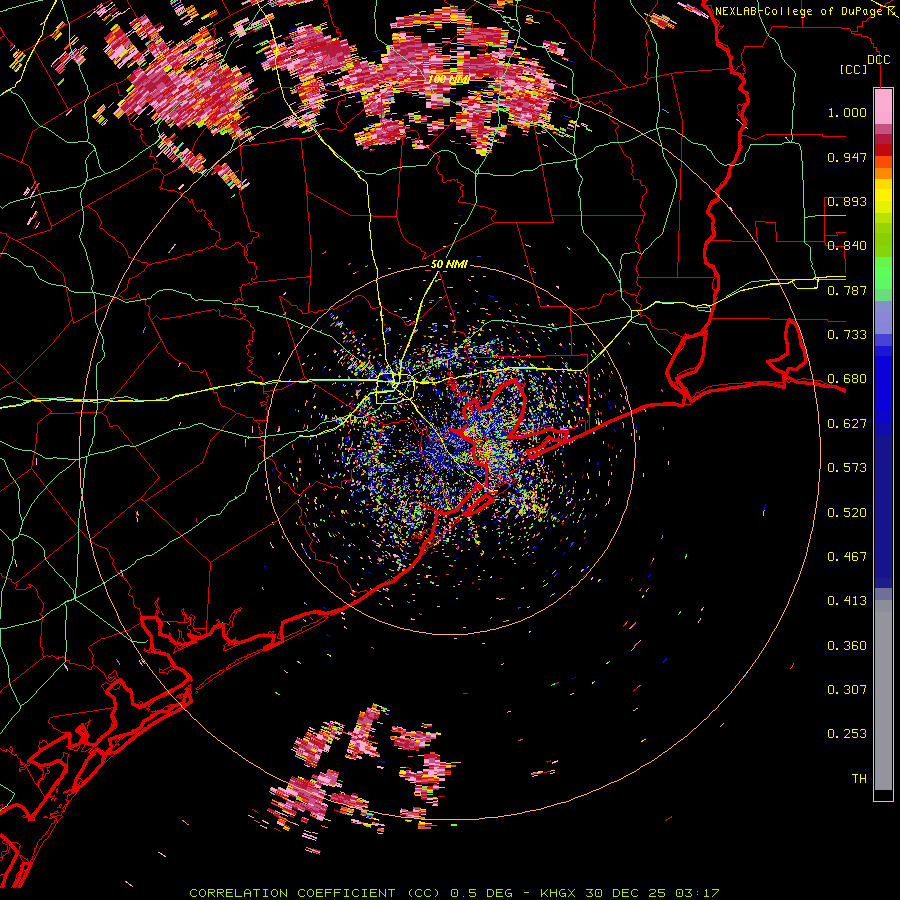Click the 0.573 value on the color scale

(x=847, y=468)
